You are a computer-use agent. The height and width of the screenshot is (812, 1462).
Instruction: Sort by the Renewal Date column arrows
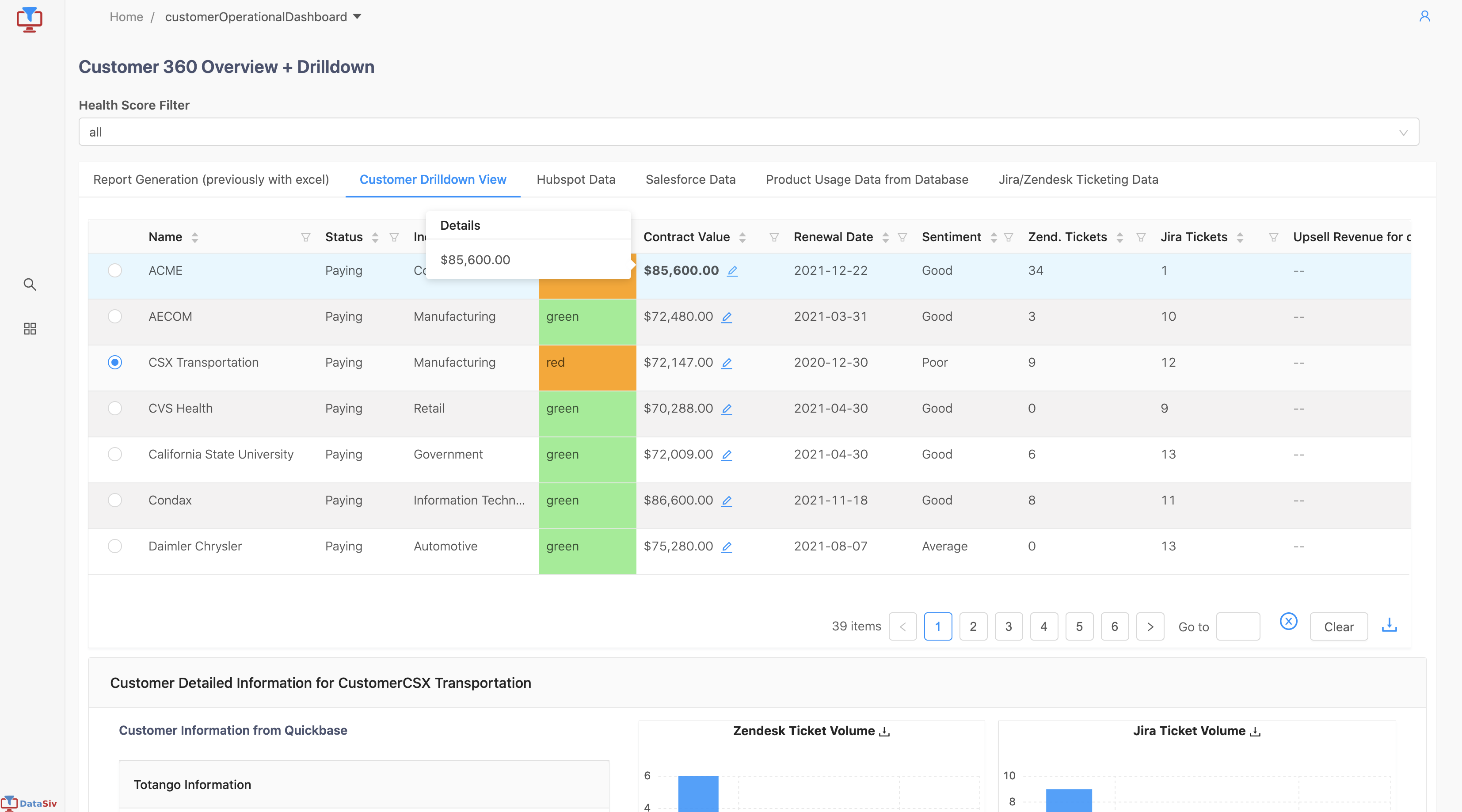click(885, 237)
